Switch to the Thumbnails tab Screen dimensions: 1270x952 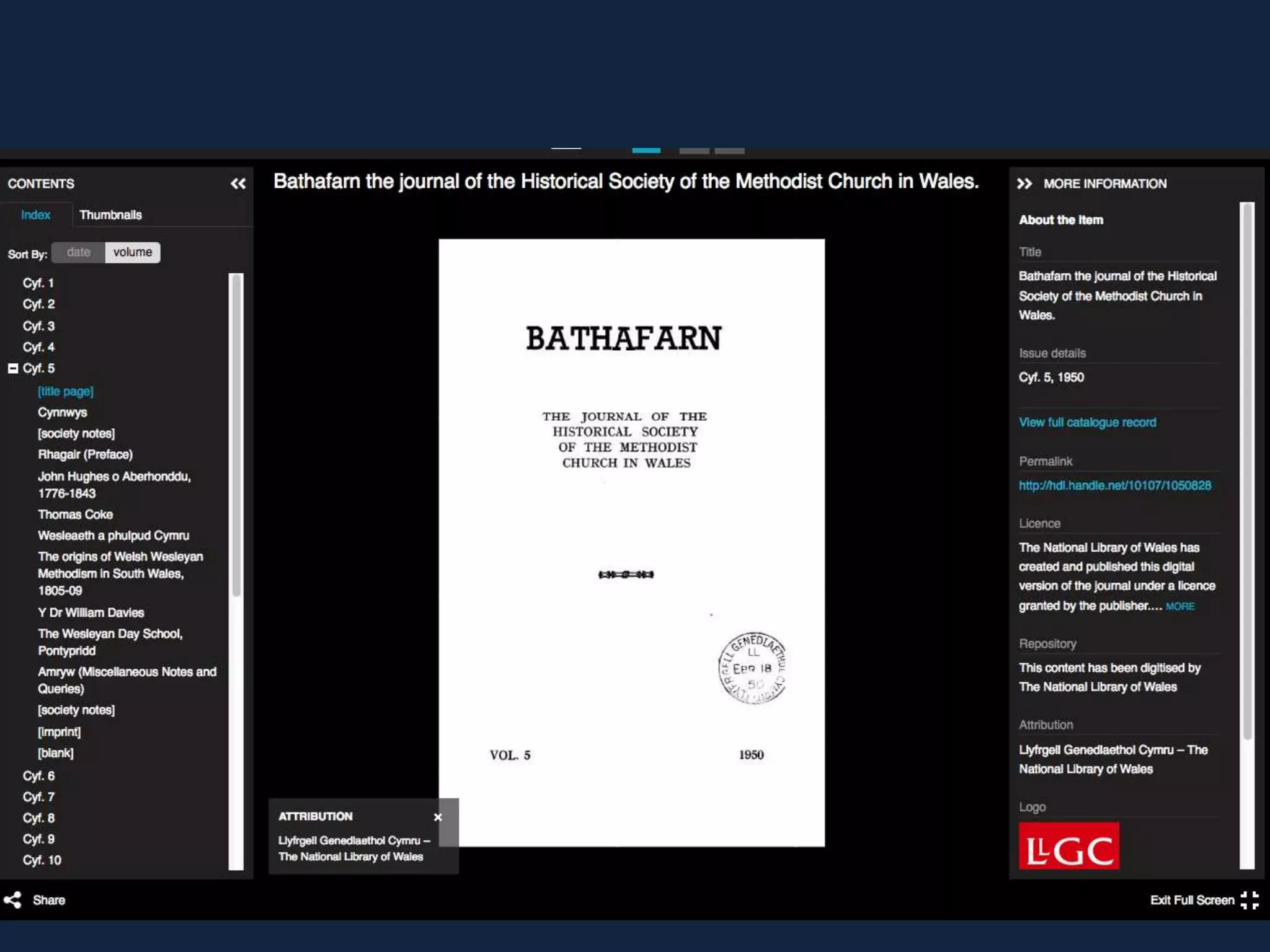110,215
